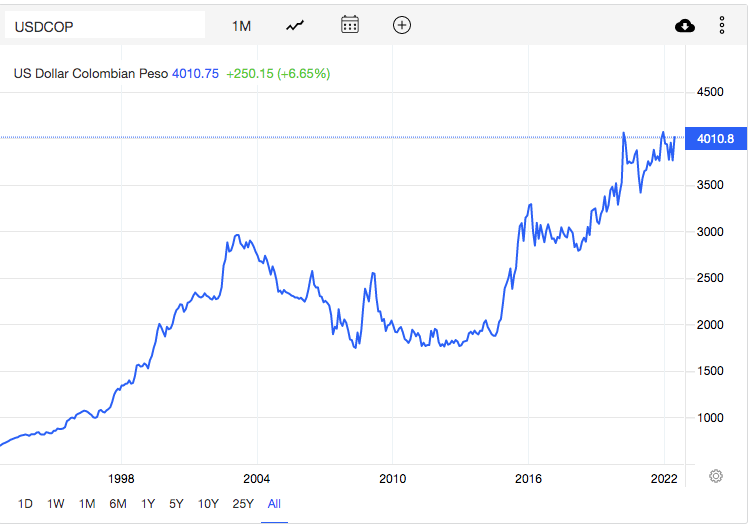Screen dimensions: 750x525
Task: Select the 6M time range
Action: pyautogui.click(x=118, y=503)
